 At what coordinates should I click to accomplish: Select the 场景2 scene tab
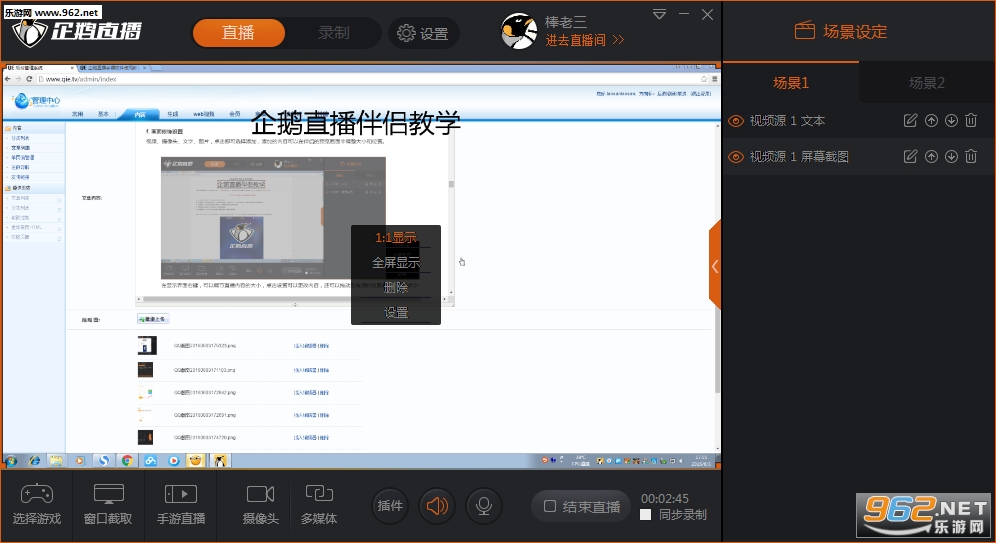pyautogui.click(x=927, y=83)
